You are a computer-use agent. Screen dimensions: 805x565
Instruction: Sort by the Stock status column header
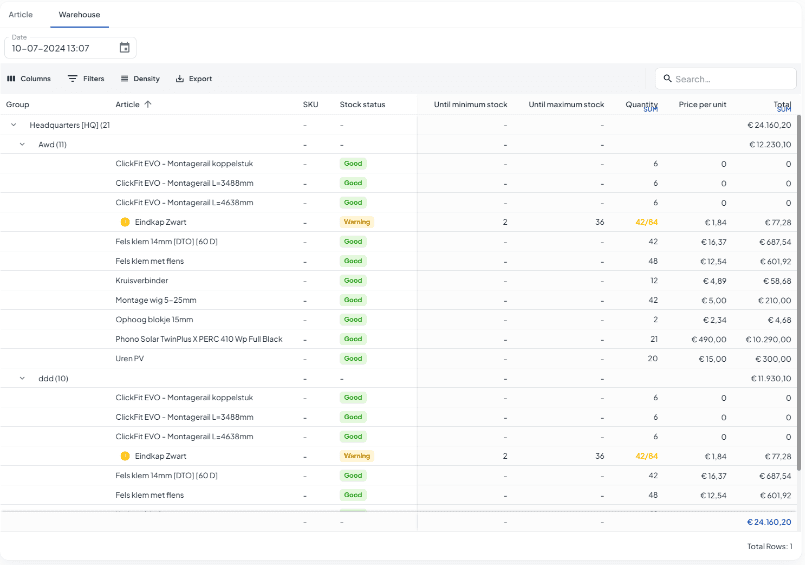point(362,104)
